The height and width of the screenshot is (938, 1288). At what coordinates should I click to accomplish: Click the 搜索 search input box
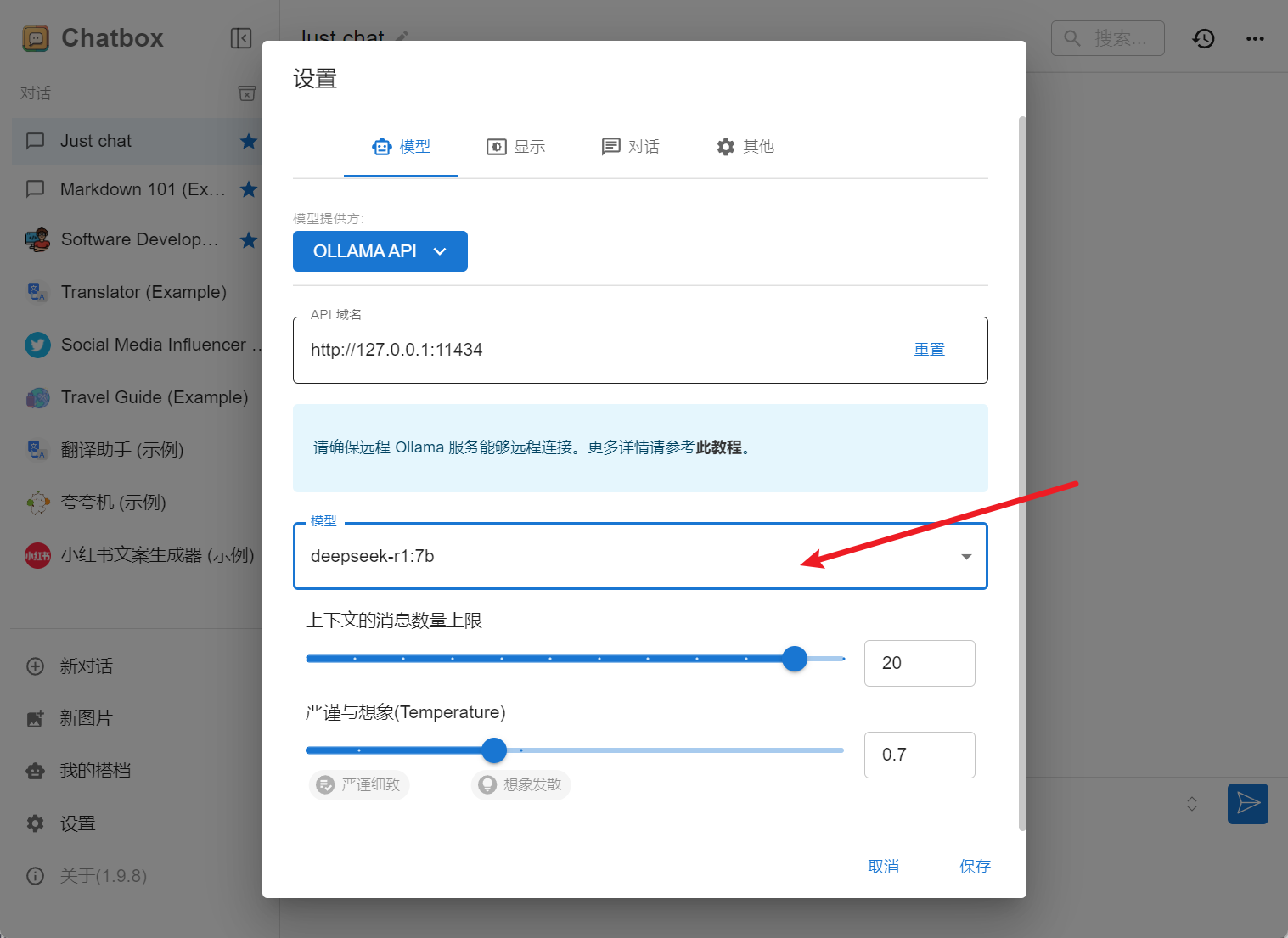click(x=1108, y=38)
